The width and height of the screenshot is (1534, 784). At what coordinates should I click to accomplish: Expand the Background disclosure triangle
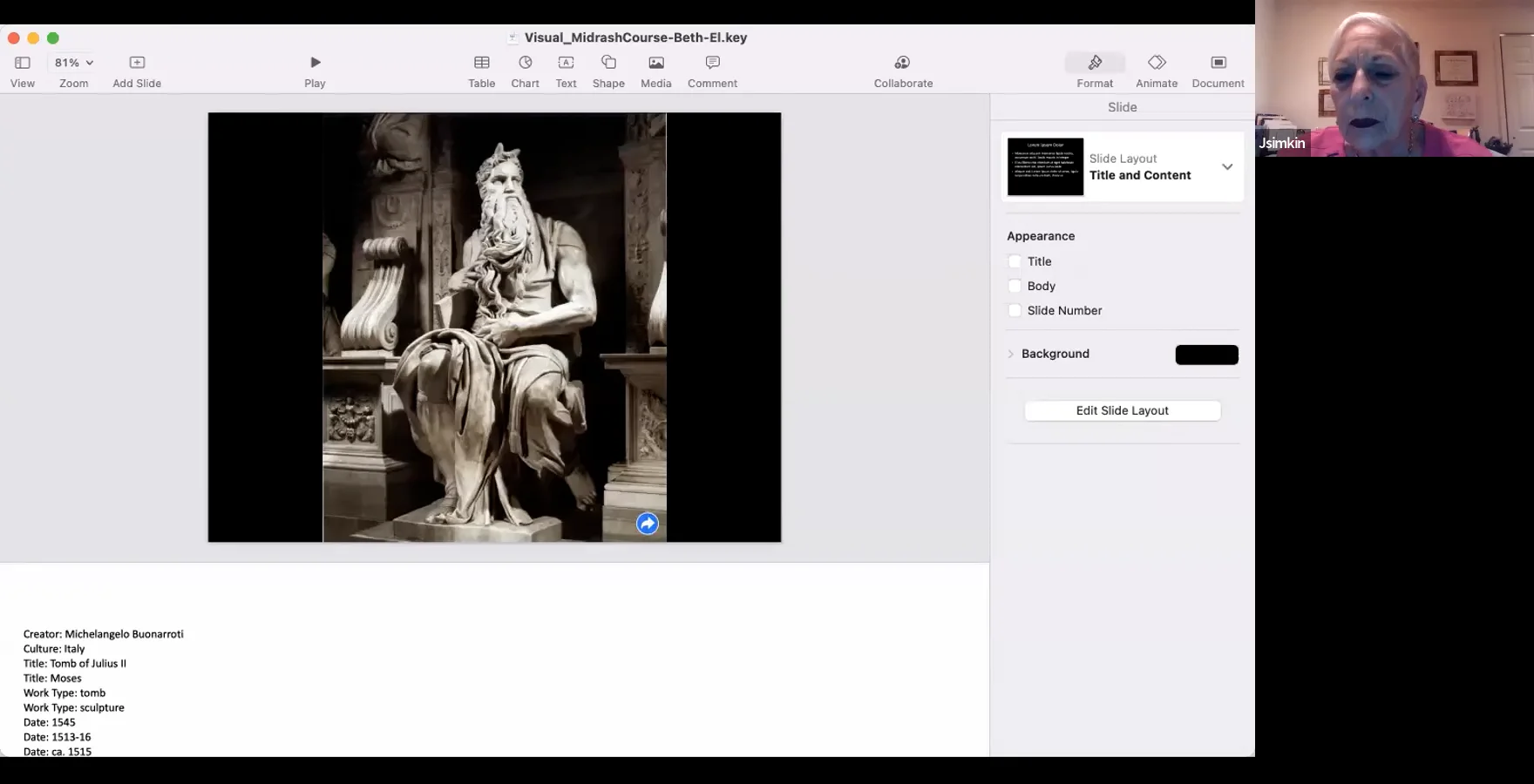[1011, 354]
